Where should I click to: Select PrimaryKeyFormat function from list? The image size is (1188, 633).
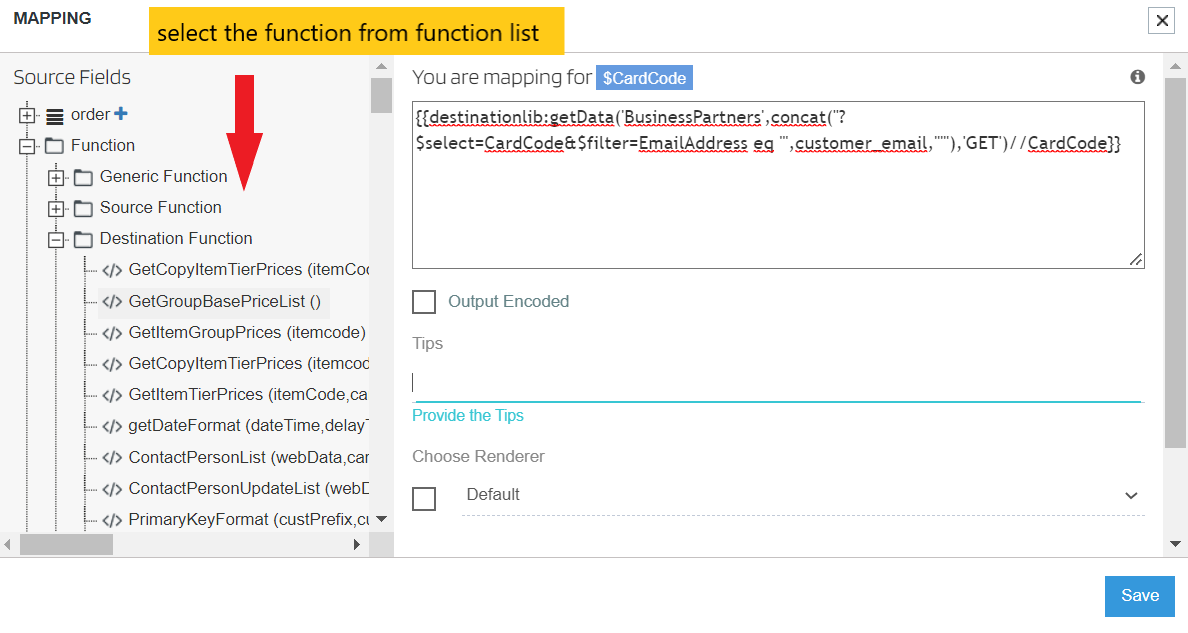[x=248, y=519]
